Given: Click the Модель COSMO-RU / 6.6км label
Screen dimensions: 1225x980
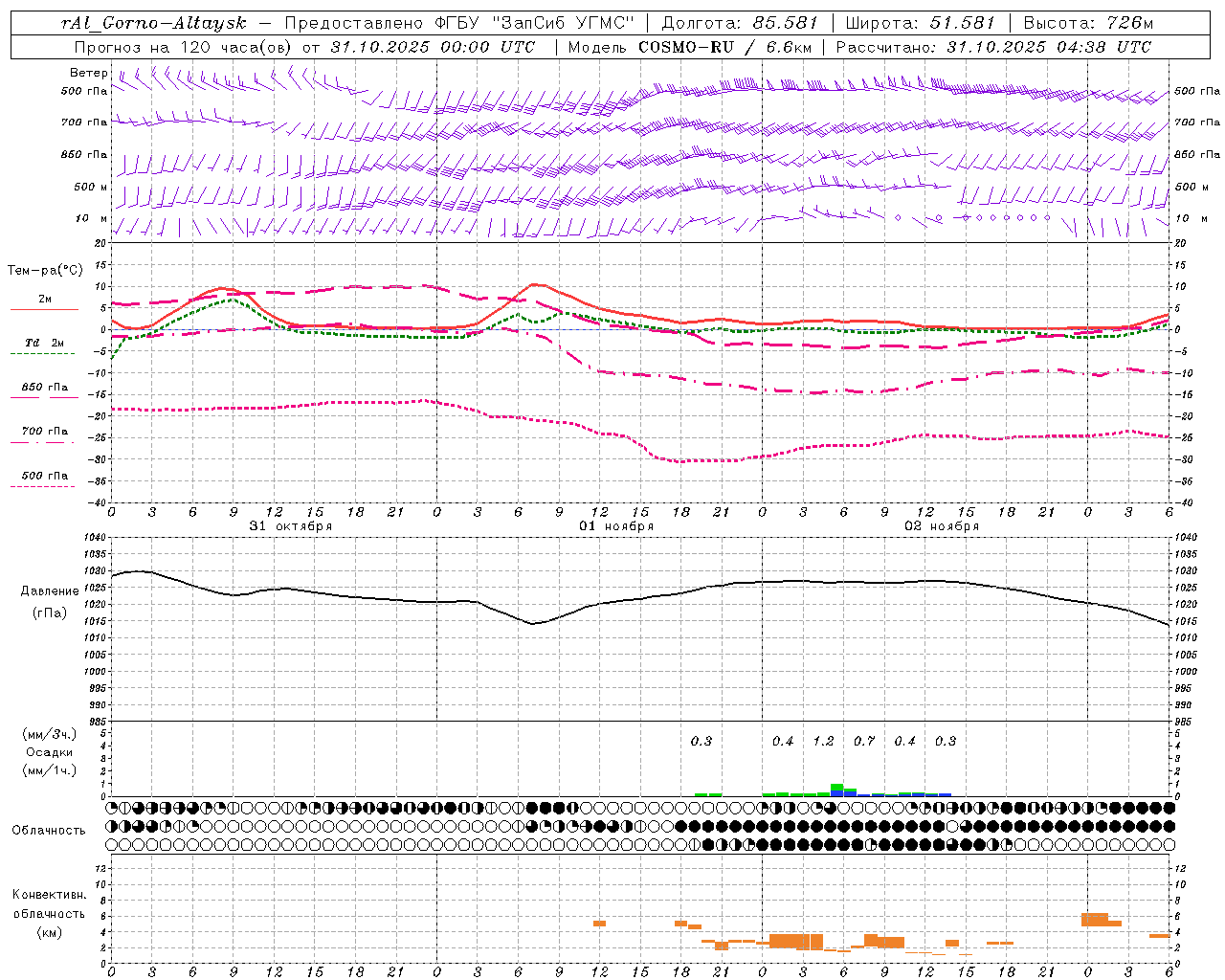Looking at the screenshot, I should coord(688,47).
